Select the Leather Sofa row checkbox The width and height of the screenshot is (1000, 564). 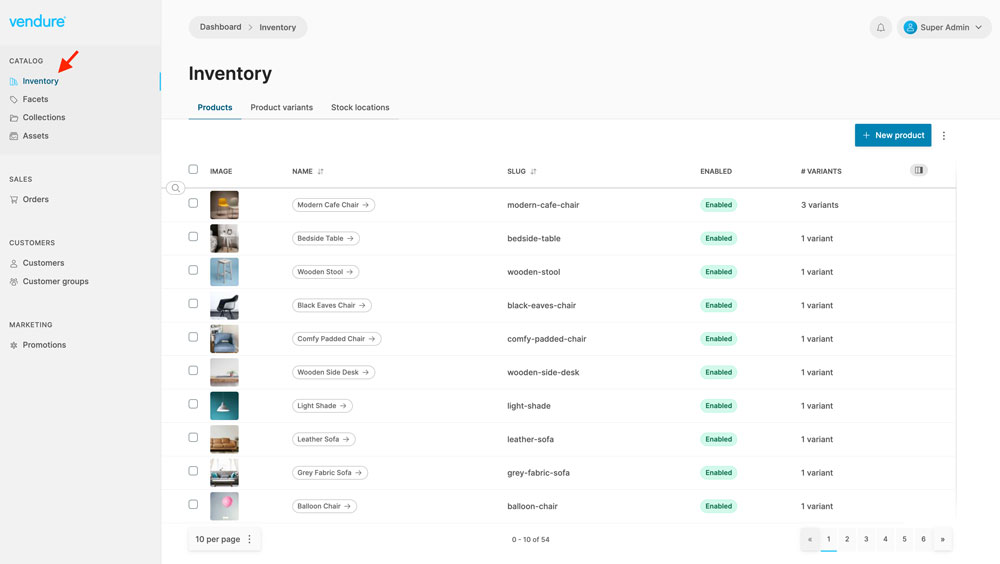point(193,438)
